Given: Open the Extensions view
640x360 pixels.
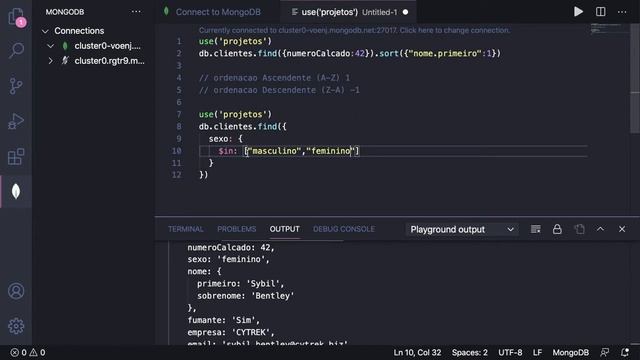Looking at the screenshot, I should 16,157.
